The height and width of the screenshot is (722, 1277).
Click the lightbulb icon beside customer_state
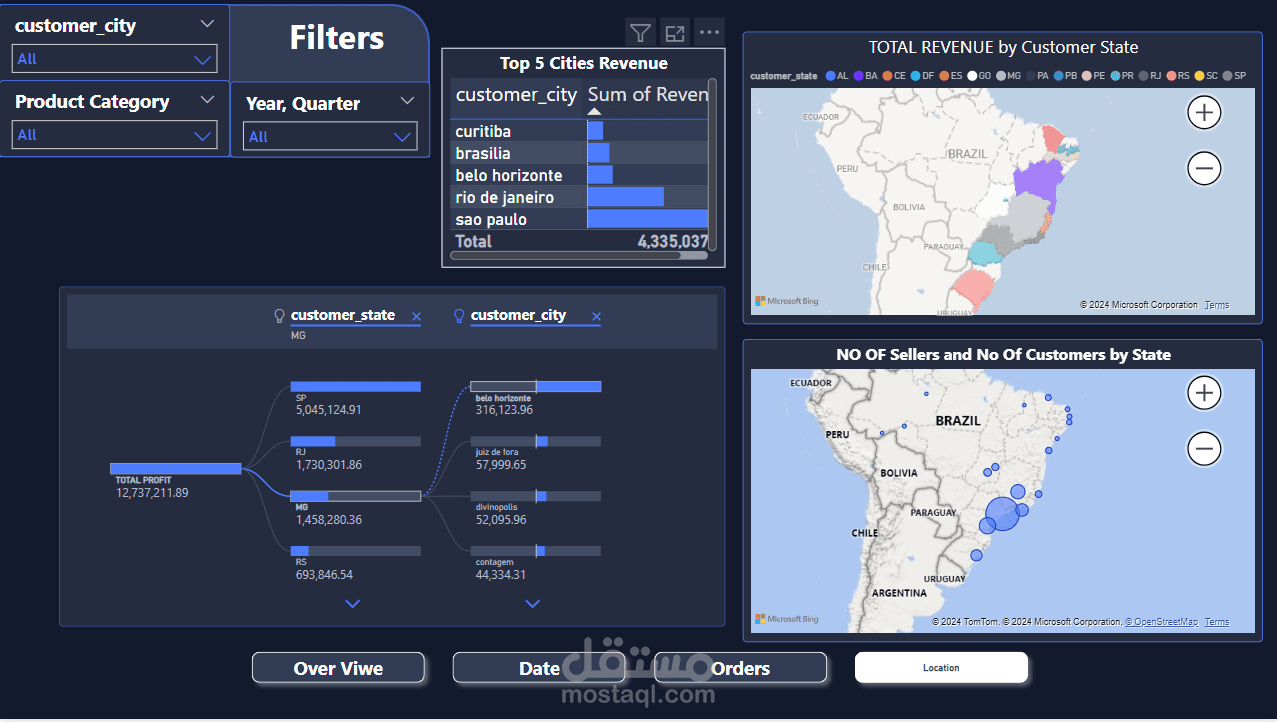280,316
